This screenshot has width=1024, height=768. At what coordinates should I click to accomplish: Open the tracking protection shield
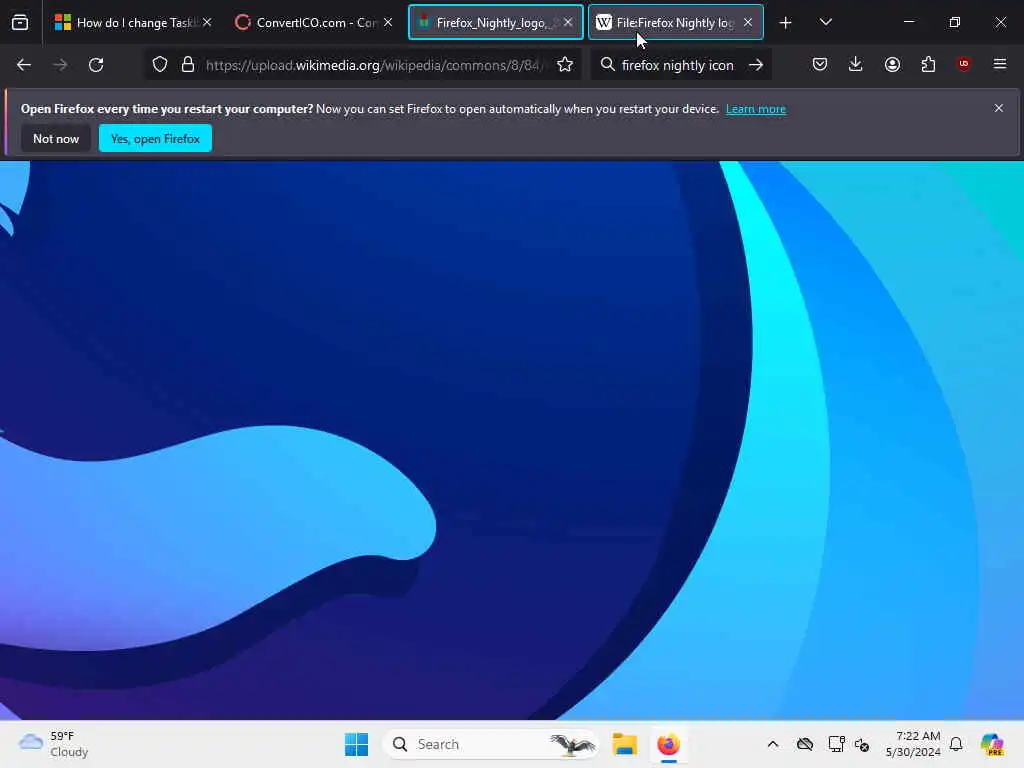tap(160, 65)
